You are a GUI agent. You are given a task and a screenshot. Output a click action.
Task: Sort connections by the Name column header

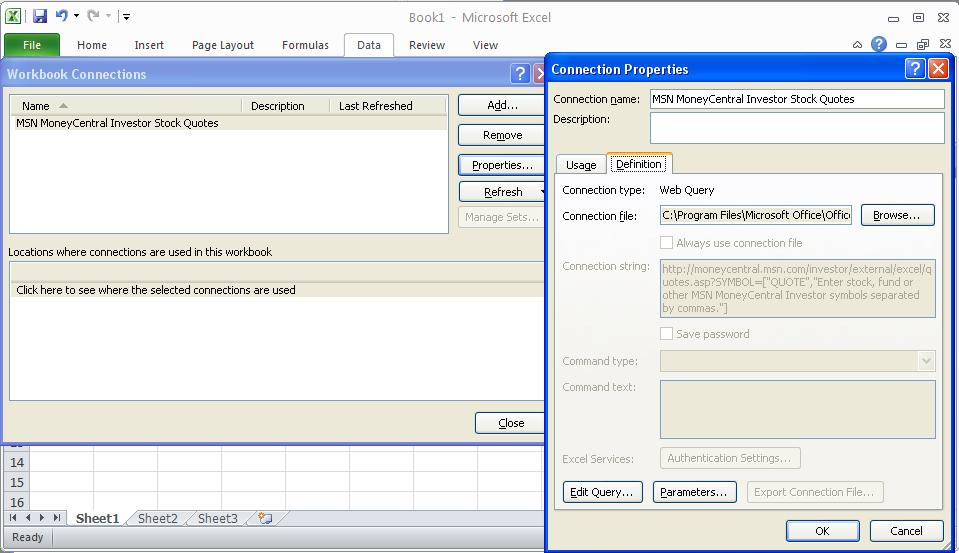click(126, 106)
